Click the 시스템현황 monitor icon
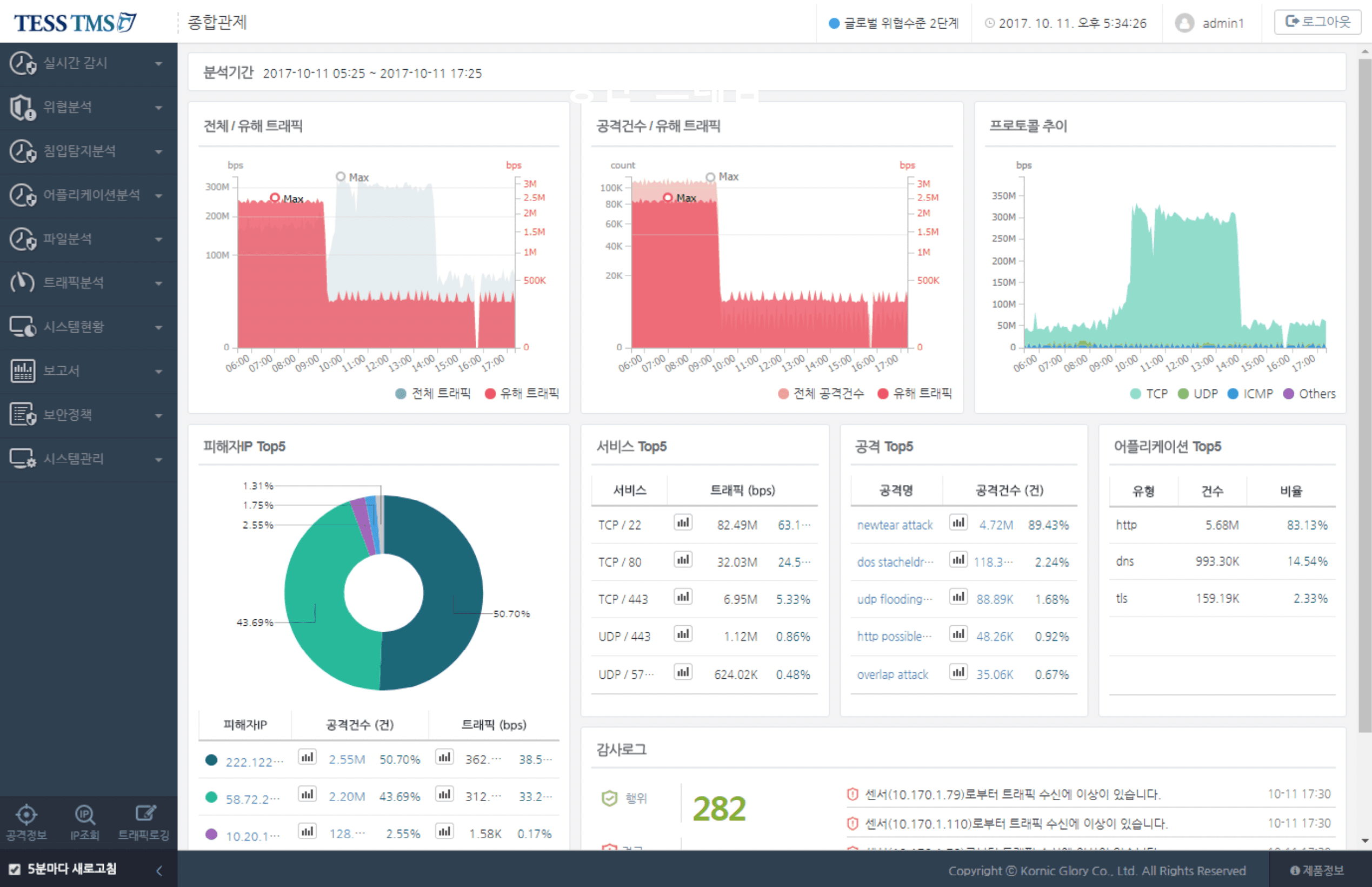The image size is (1372, 887). click(23, 327)
